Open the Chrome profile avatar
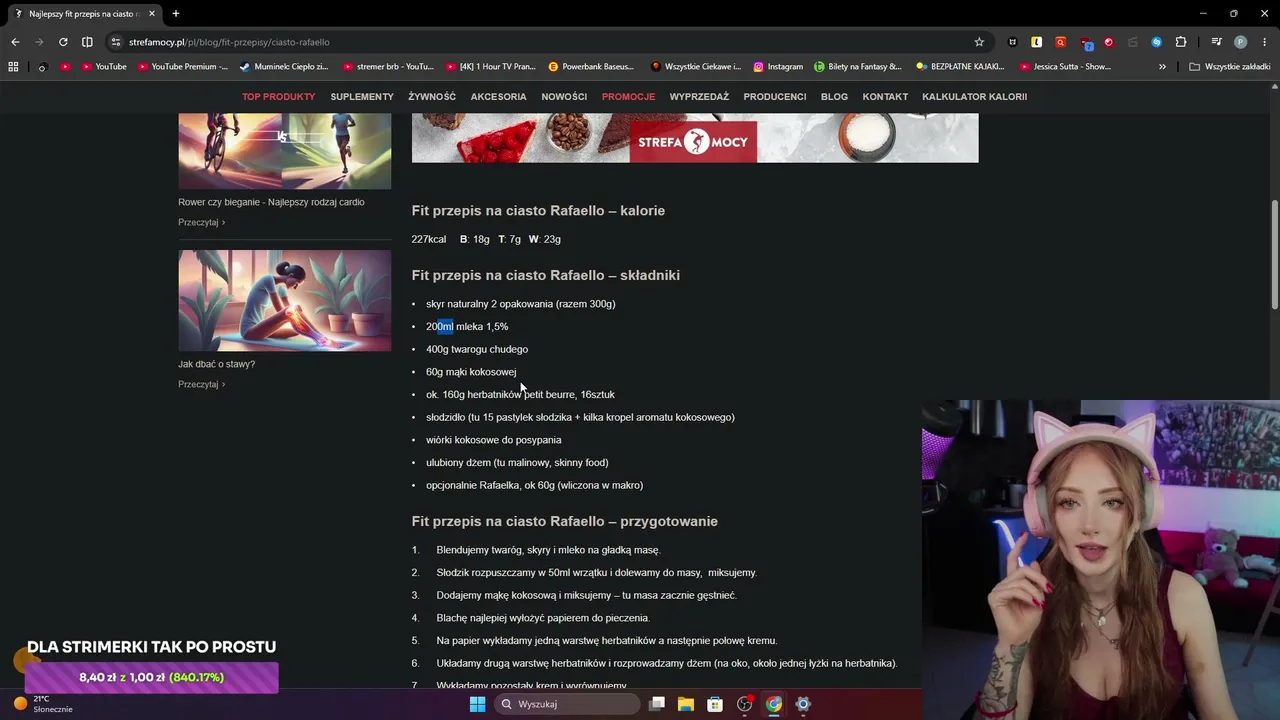Screen dimensions: 1280x720 [x=1241, y=42]
